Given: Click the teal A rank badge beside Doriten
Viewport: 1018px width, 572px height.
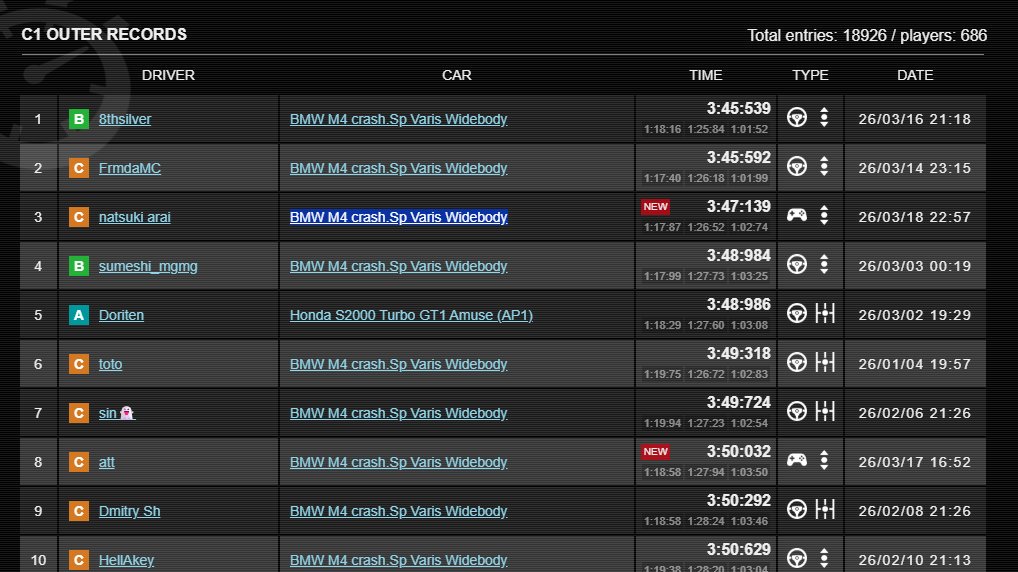Looking at the screenshot, I should tap(79, 315).
